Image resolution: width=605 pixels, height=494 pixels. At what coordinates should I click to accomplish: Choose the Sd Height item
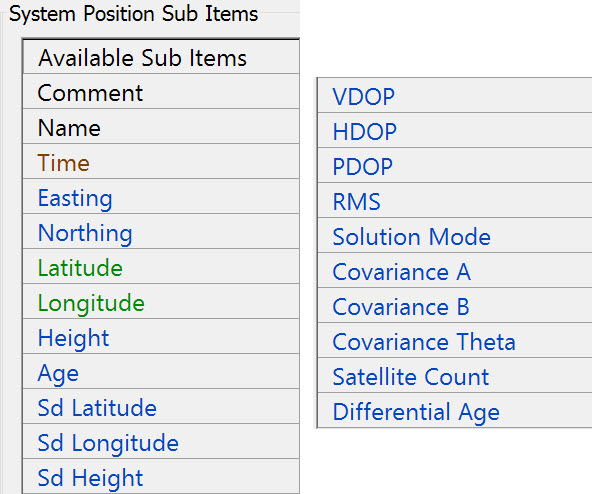point(91,478)
